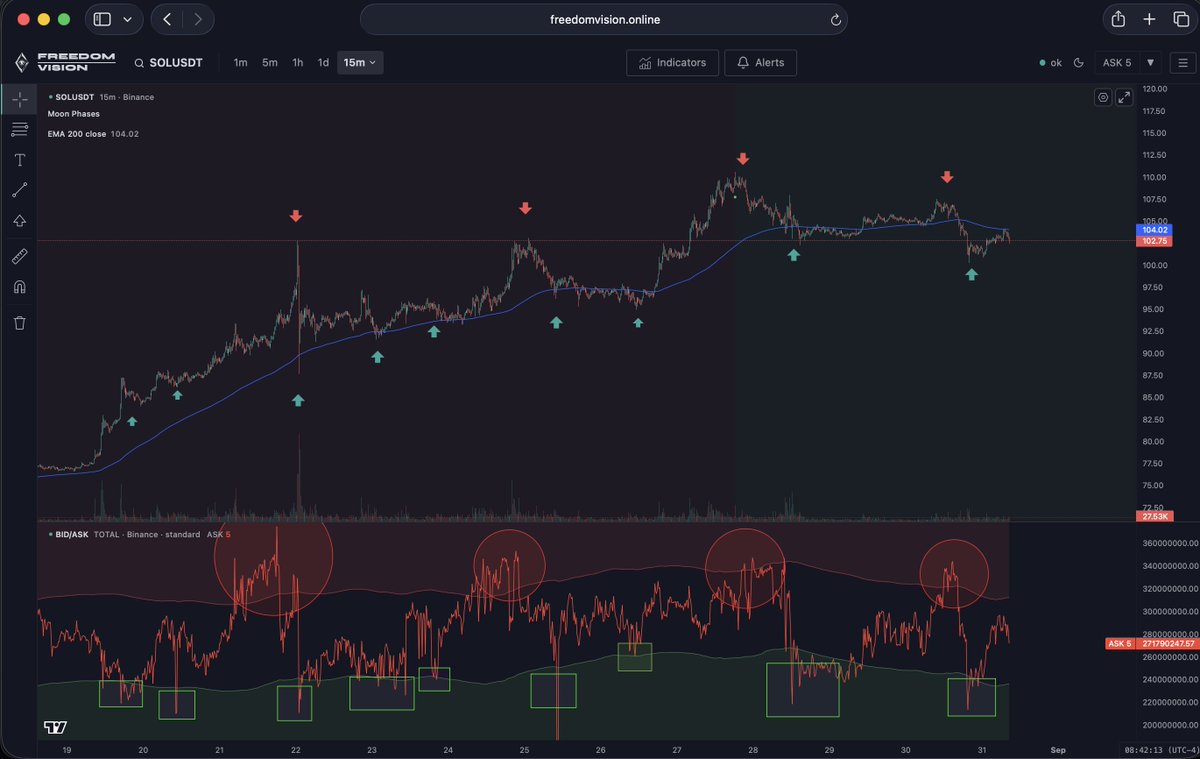Switch to the 5m timeframe

[270, 63]
